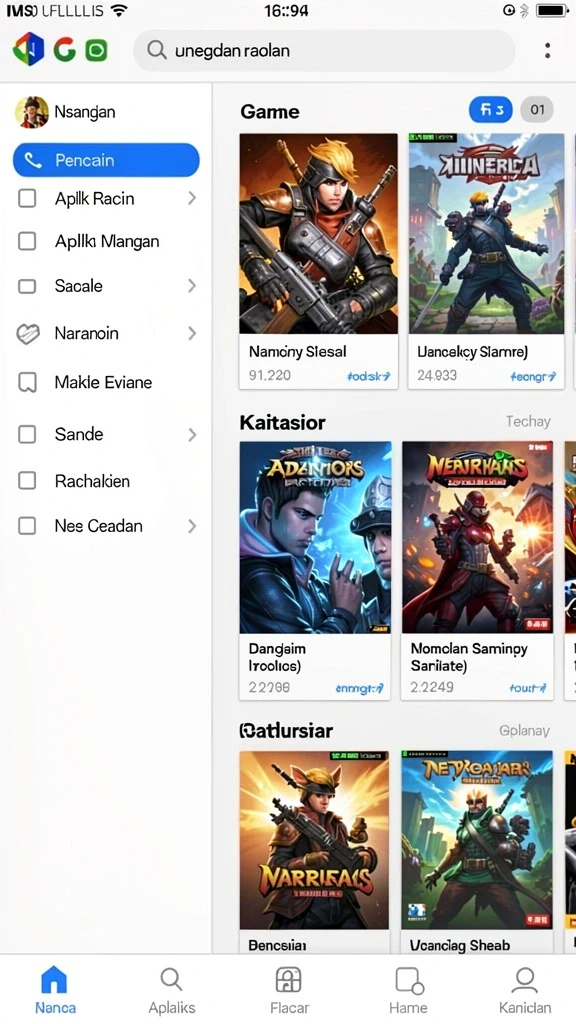Tap the Nanca home icon
Image resolution: width=576 pixels, height=1024 pixels.
54,980
